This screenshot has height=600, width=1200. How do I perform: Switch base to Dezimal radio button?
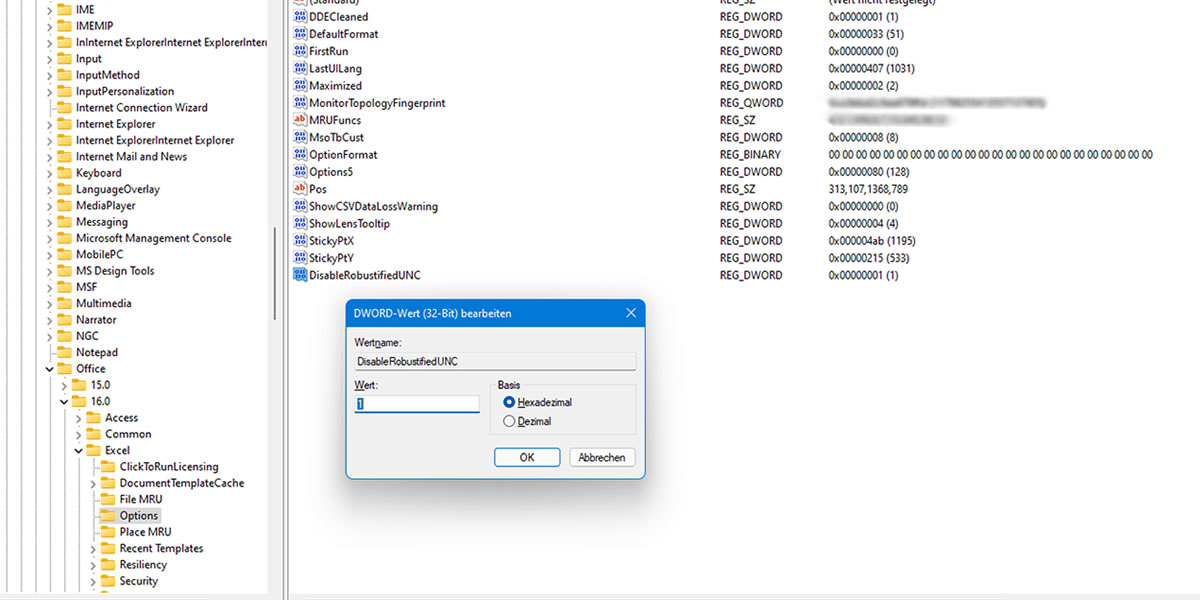tap(510, 422)
